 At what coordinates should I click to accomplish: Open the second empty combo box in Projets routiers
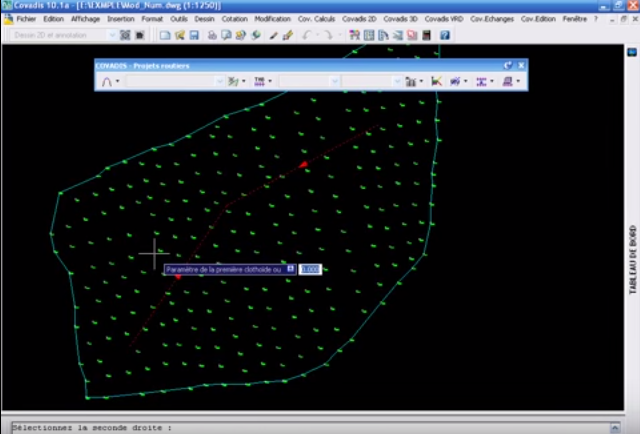click(309, 82)
